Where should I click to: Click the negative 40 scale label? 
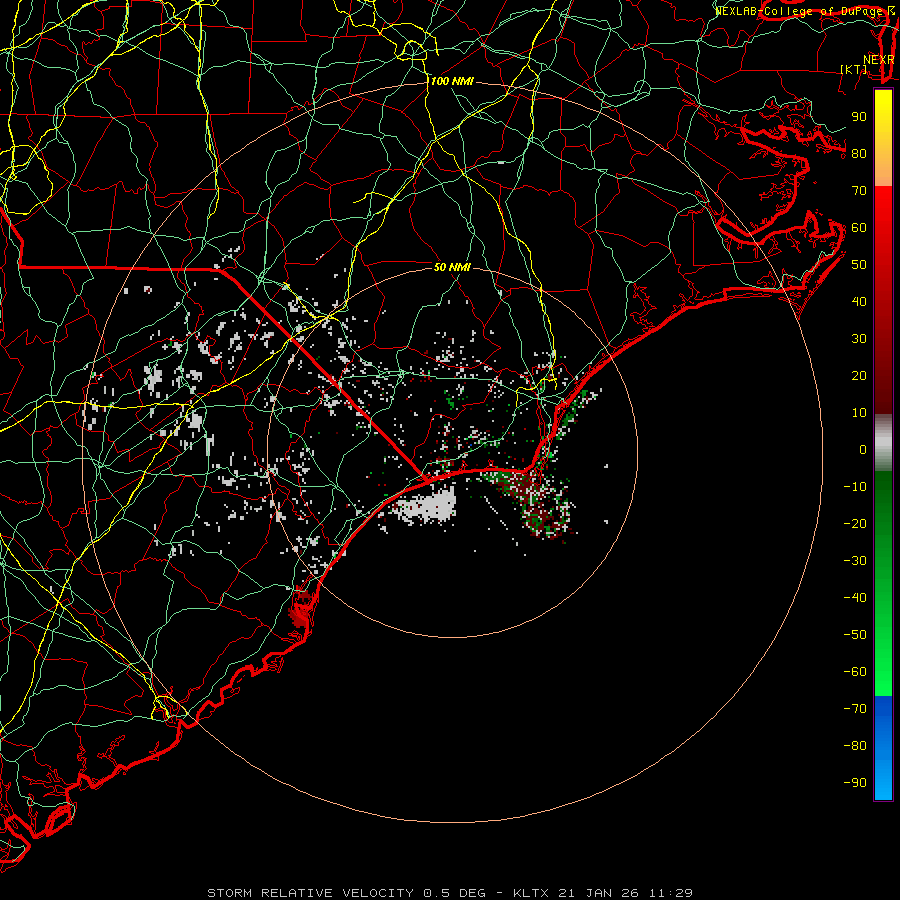pyautogui.click(x=855, y=598)
